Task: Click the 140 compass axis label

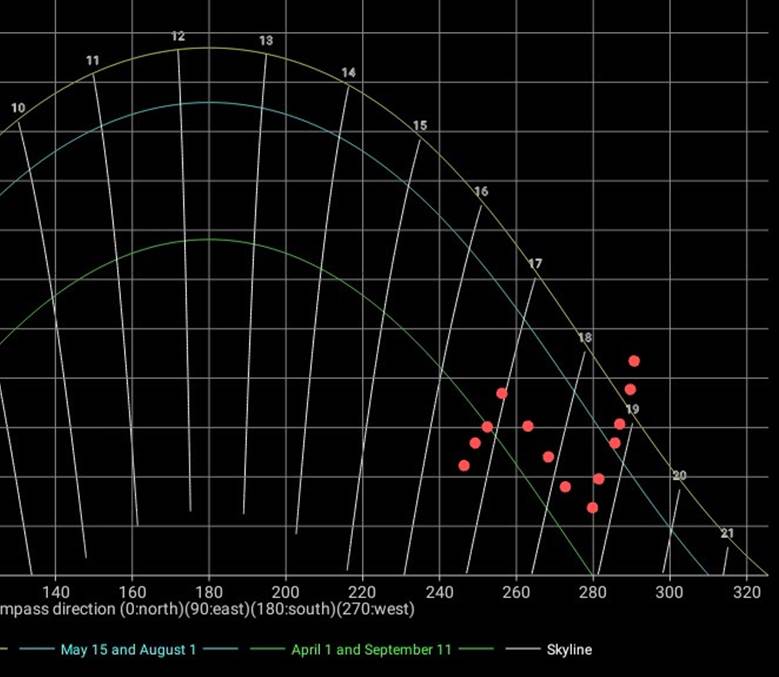Action: click(x=55, y=592)
